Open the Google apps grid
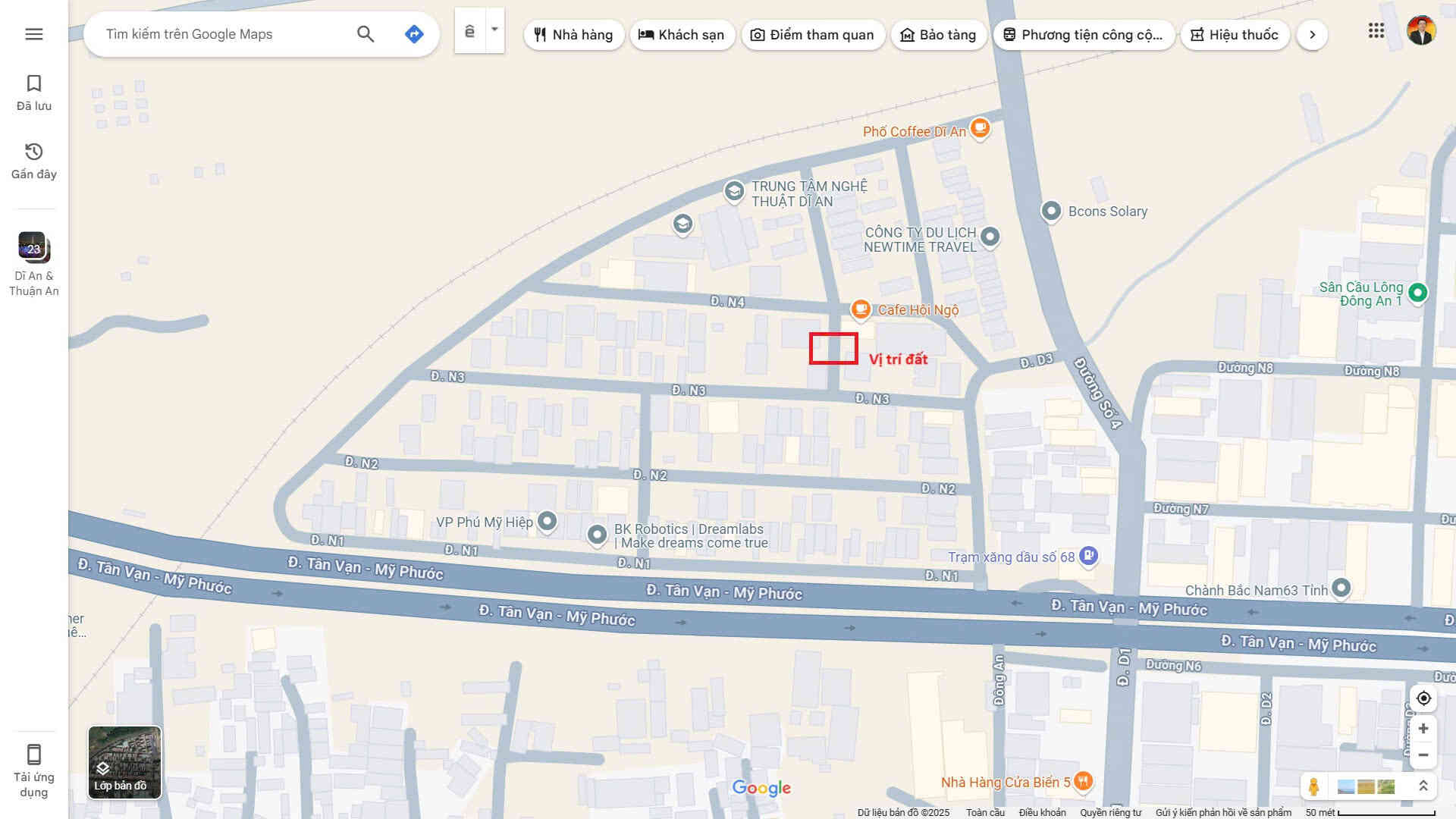1456x819 pixels. click(1376, 31)
